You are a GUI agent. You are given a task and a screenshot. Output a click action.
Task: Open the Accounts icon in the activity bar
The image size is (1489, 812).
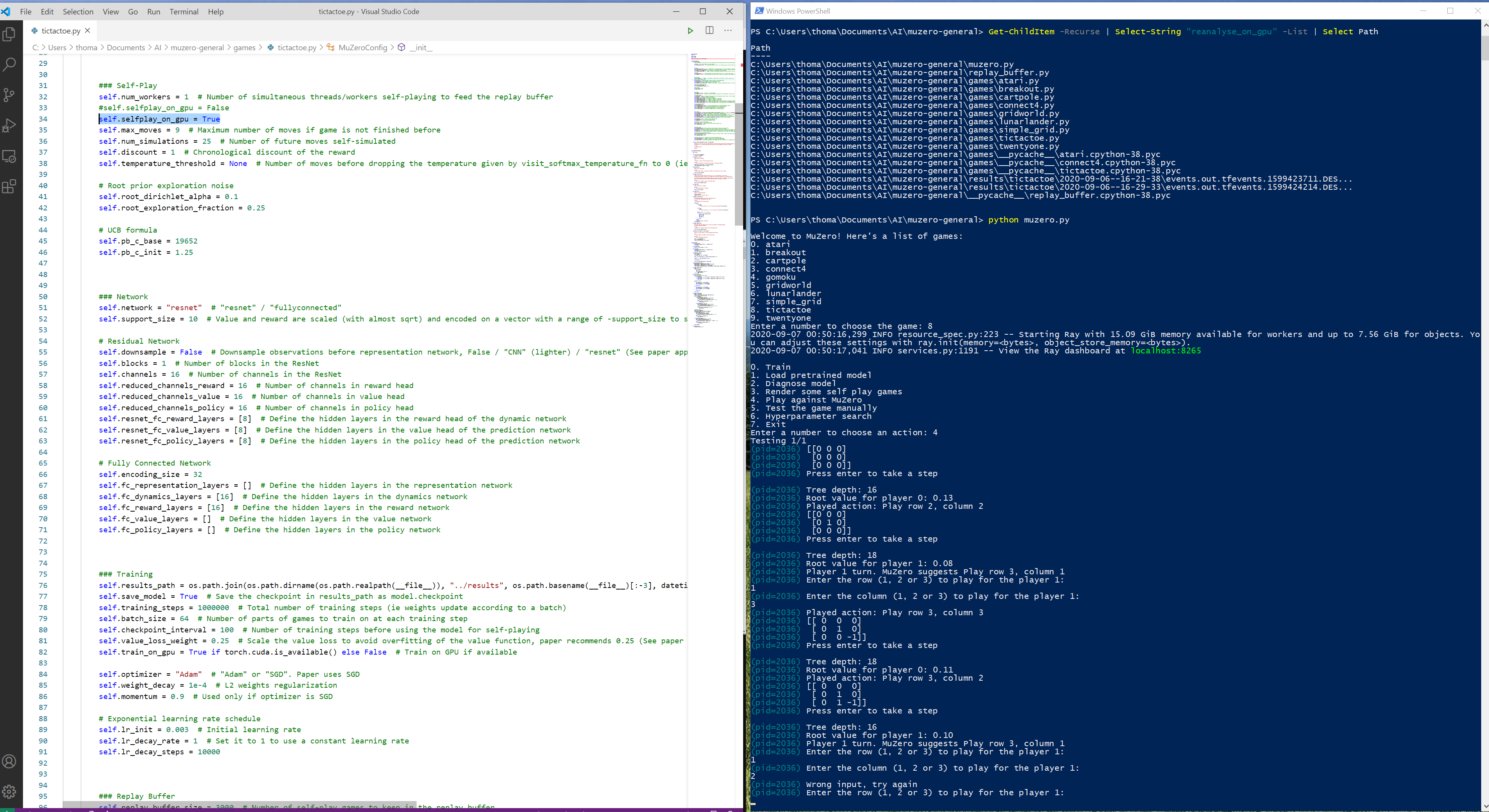click(x=9, y=762)
